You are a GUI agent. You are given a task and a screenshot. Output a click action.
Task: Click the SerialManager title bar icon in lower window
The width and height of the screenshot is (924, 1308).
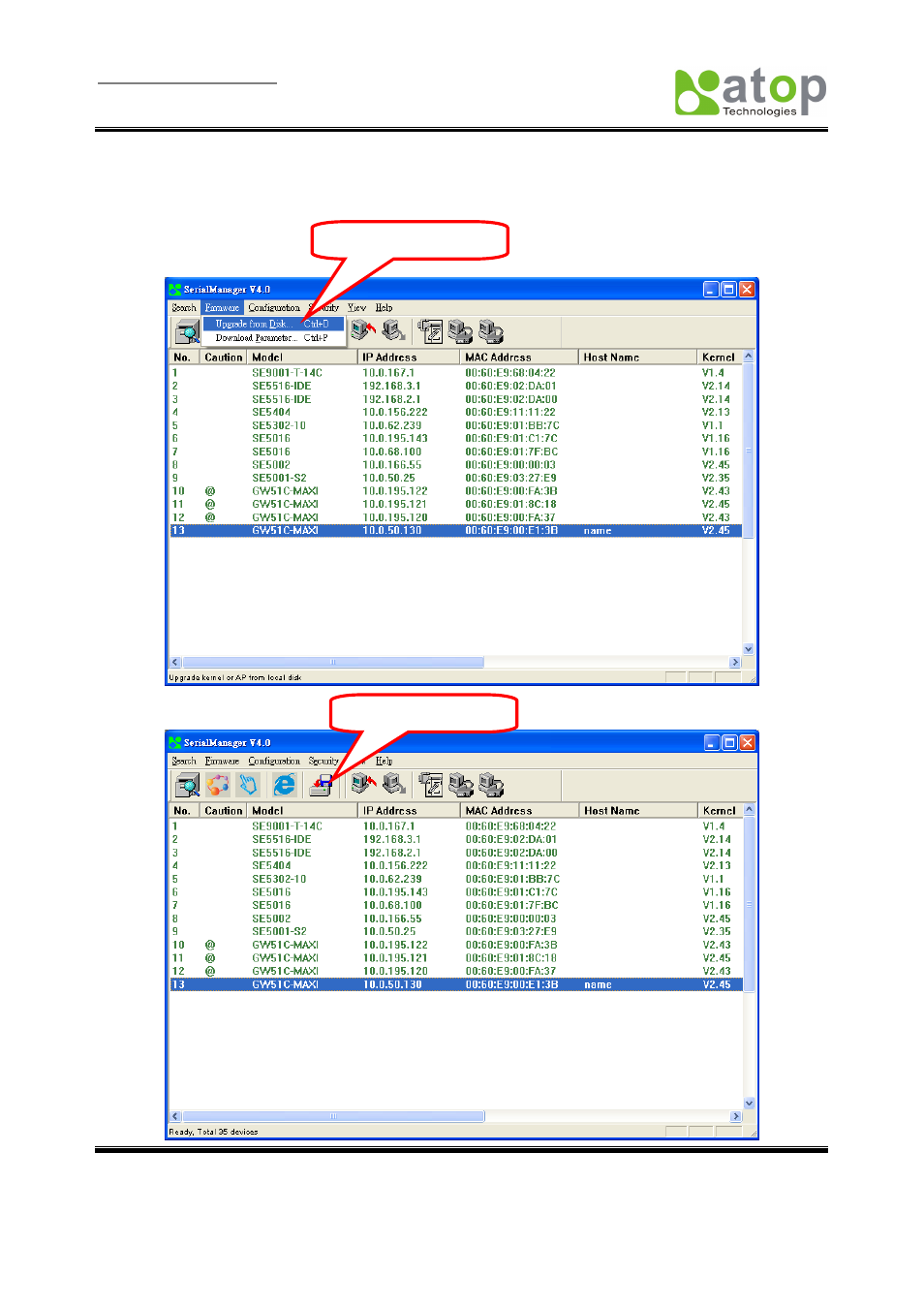(175, 743)
